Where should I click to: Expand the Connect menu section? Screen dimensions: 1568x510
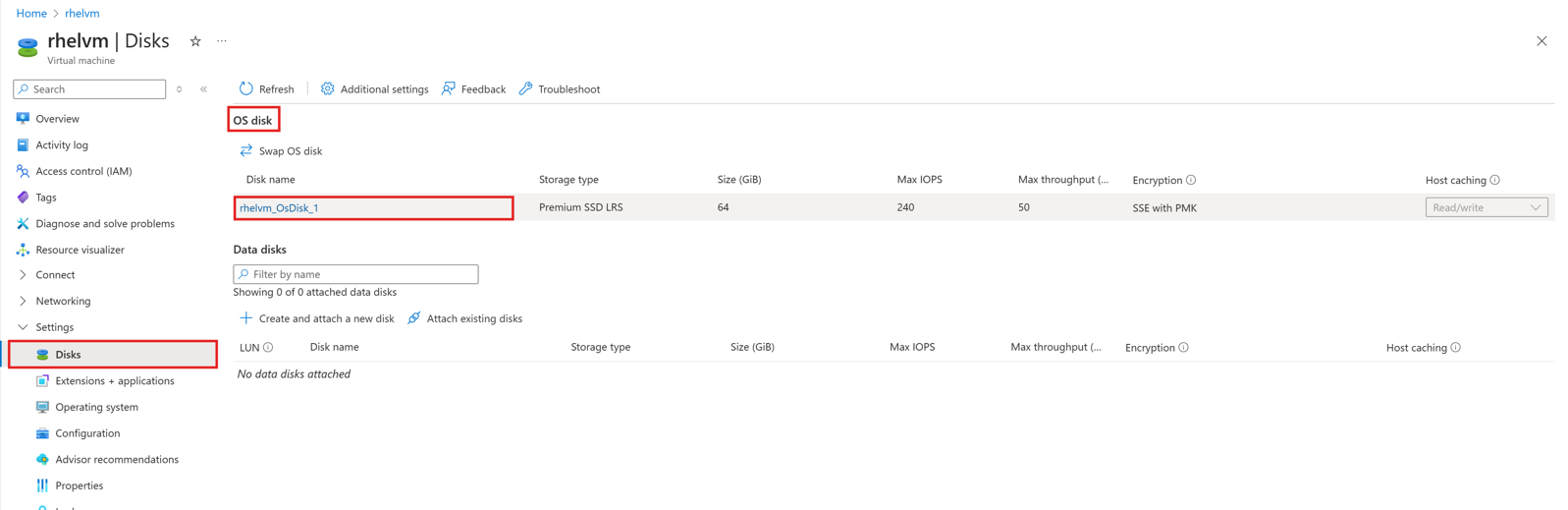point(23,275)
